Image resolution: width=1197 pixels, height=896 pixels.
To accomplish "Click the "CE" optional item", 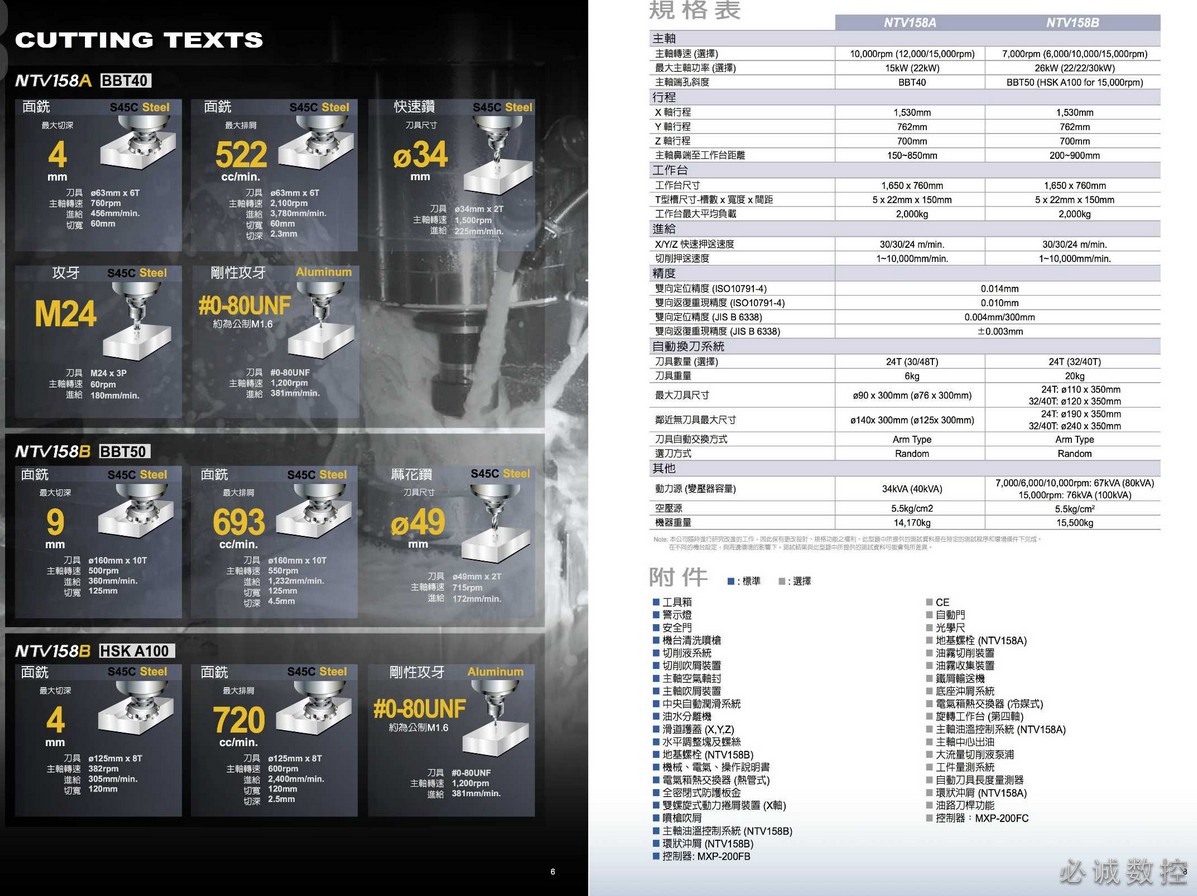I will (x=943, y=602).
